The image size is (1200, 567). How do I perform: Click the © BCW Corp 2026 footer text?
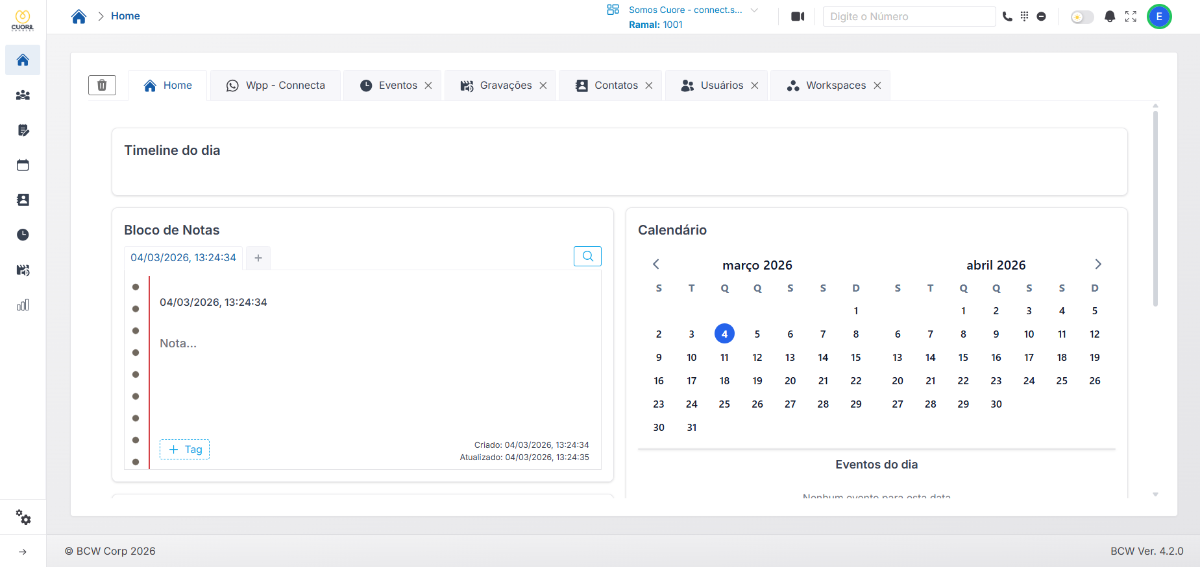[110, 551]
